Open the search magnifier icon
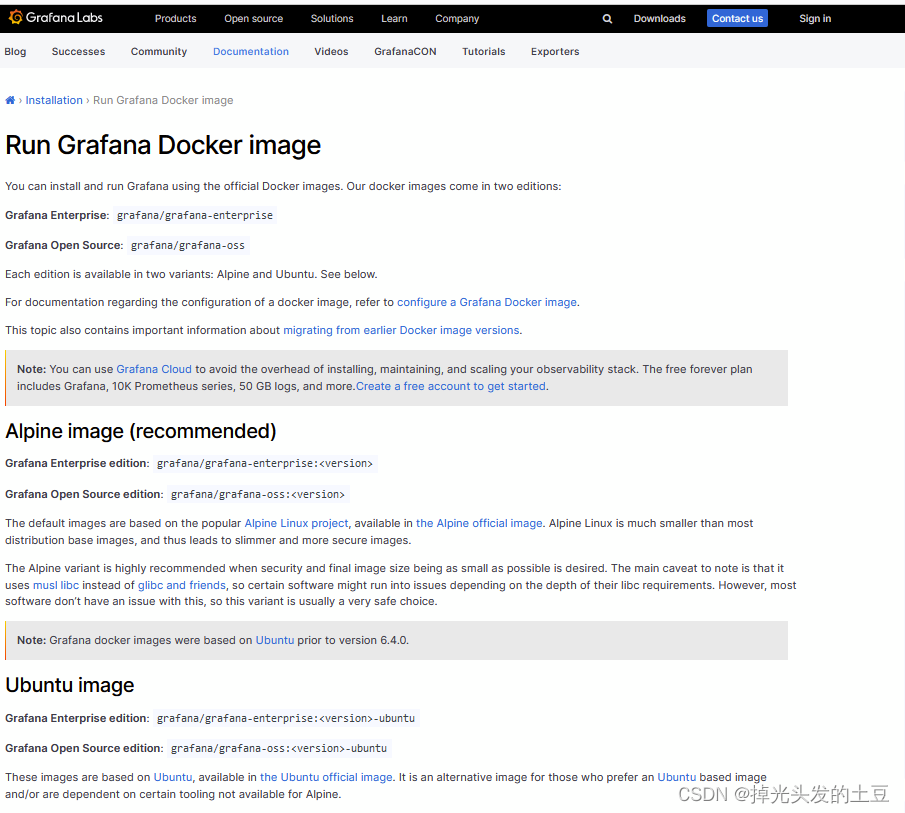The image size is (905, 813). [607, 18]
